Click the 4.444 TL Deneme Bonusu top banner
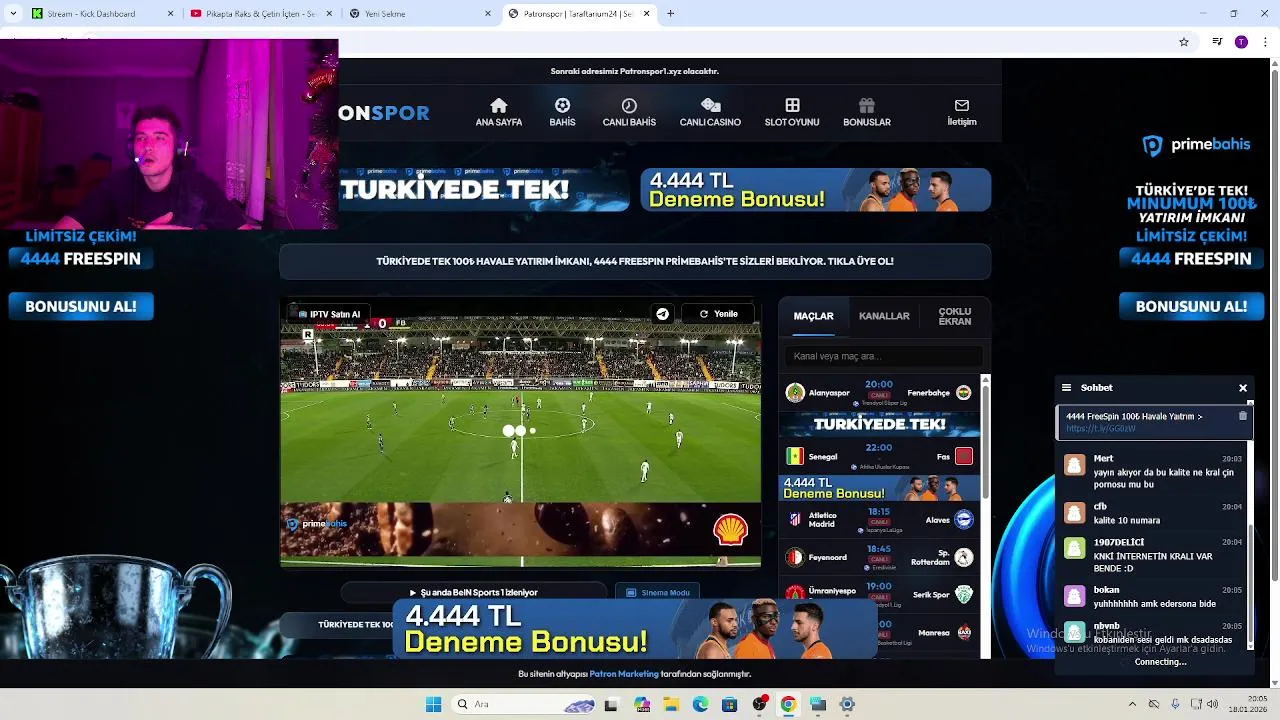The height and width of the screenshot is (720, 1280). [815, 190]
